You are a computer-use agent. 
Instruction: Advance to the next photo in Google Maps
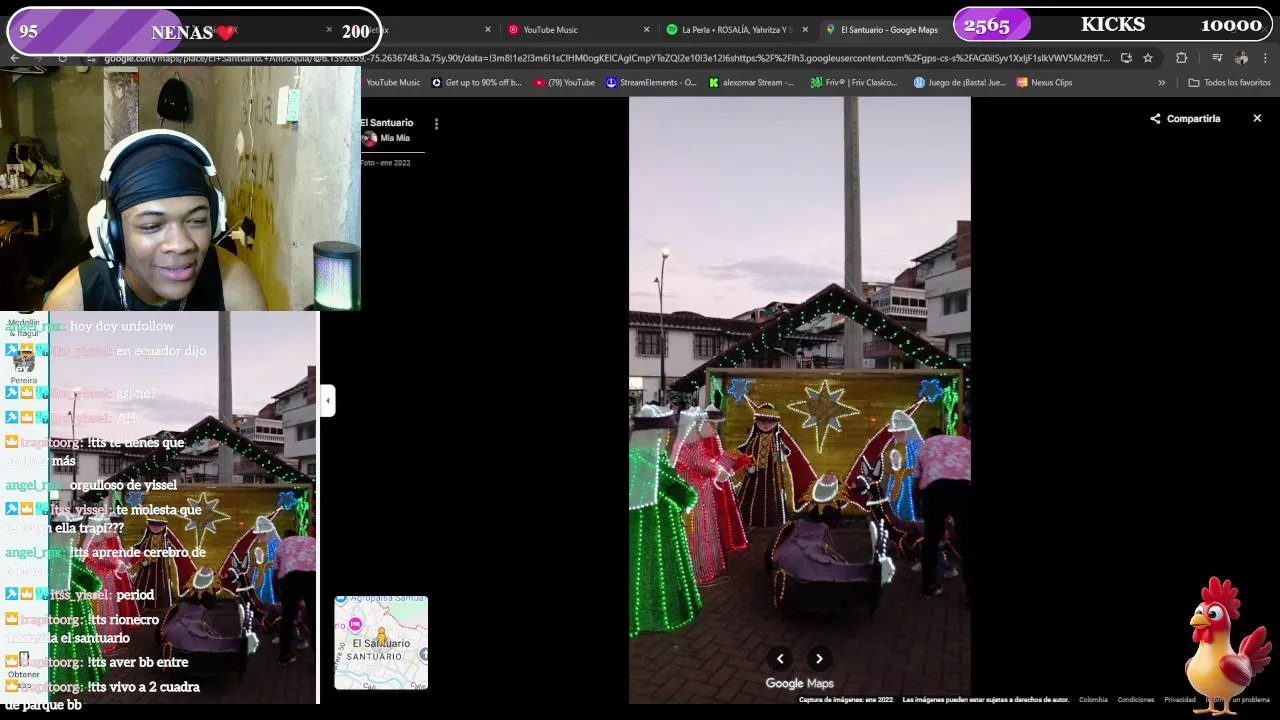coord(819,658)
